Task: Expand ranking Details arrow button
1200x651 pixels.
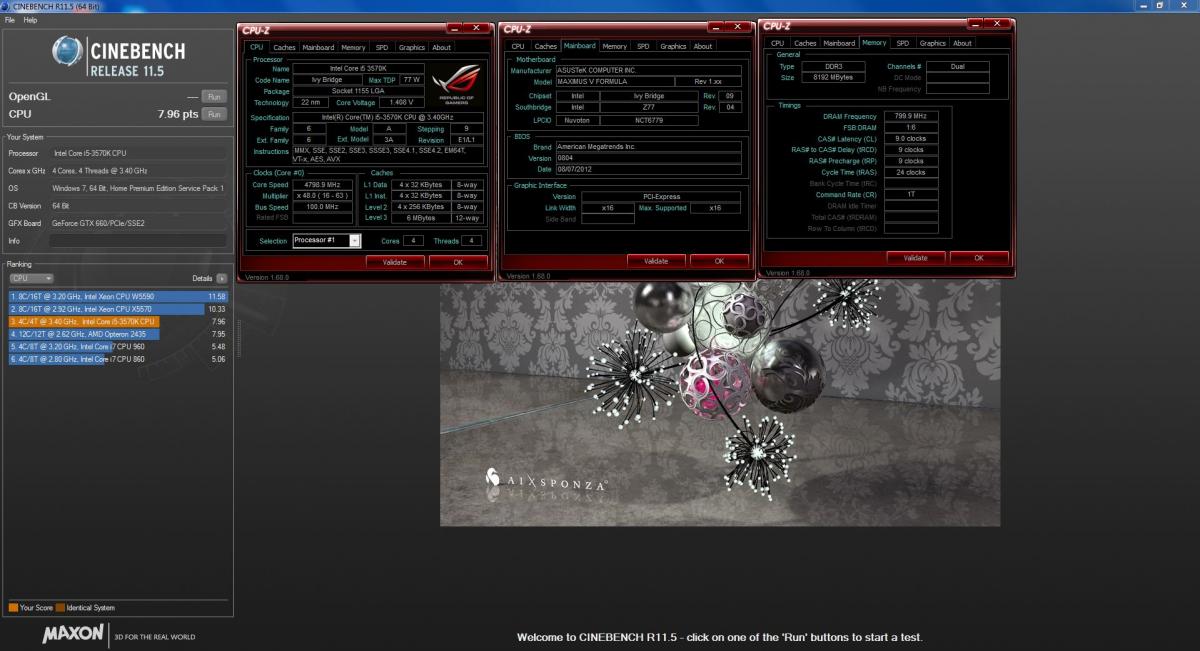Action: [x=221, y=278]
